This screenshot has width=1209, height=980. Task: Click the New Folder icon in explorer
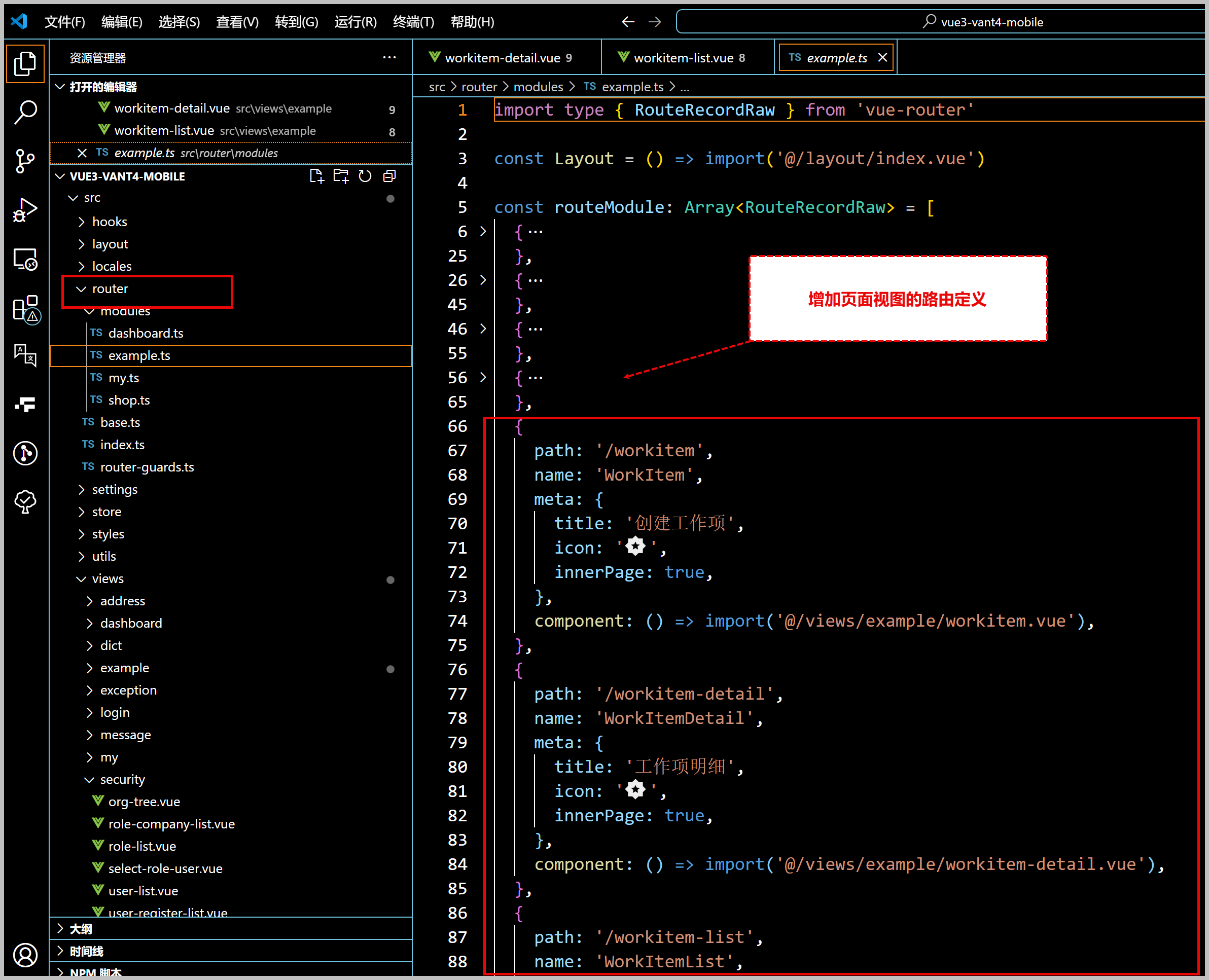click(x=341, y=176)
